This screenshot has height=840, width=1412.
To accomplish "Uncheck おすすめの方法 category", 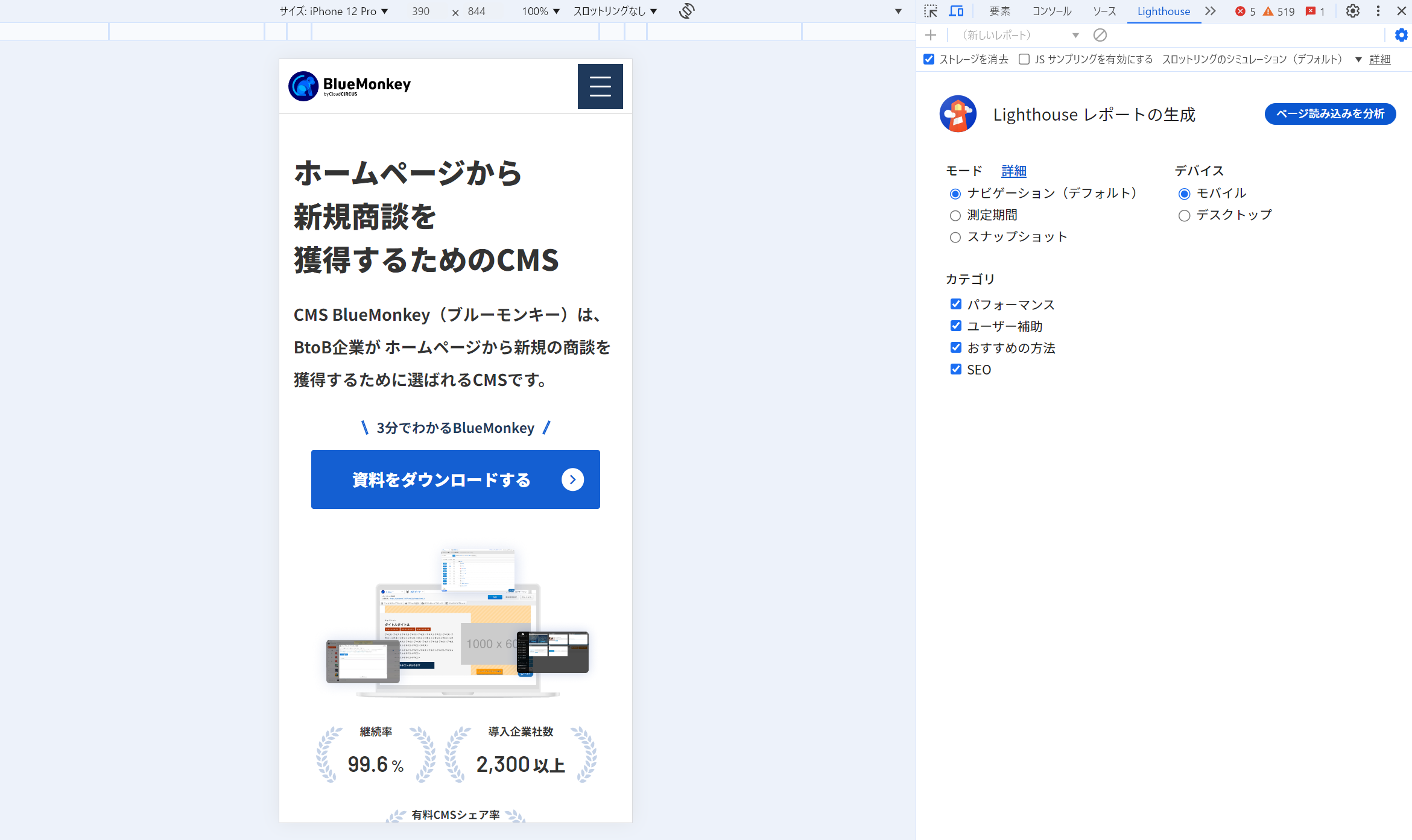I will [955, 347].
